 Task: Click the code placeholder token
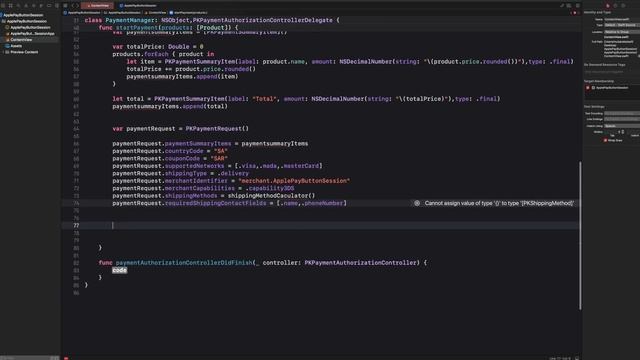click(x=120, y=270)
